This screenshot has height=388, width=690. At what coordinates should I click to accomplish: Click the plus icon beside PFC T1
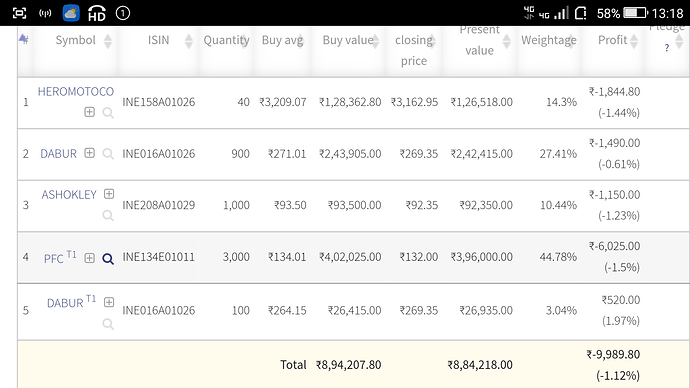click(89, 258)
